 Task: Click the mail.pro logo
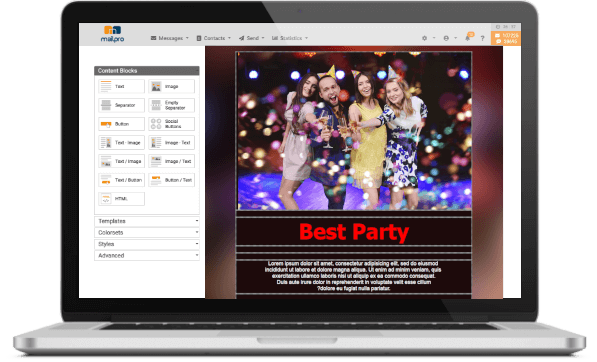point(112,34)
